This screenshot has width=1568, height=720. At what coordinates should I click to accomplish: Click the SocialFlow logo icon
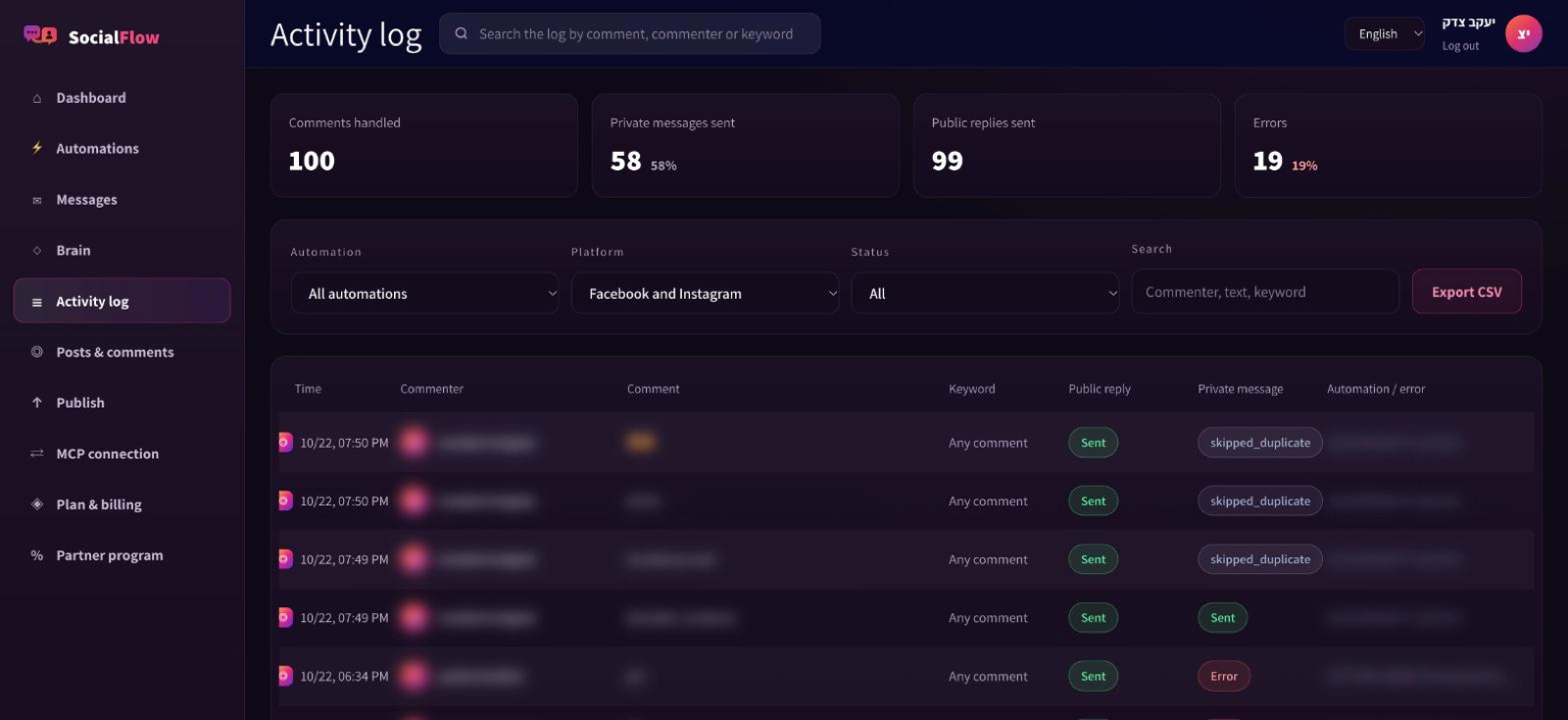click(40, 36)
